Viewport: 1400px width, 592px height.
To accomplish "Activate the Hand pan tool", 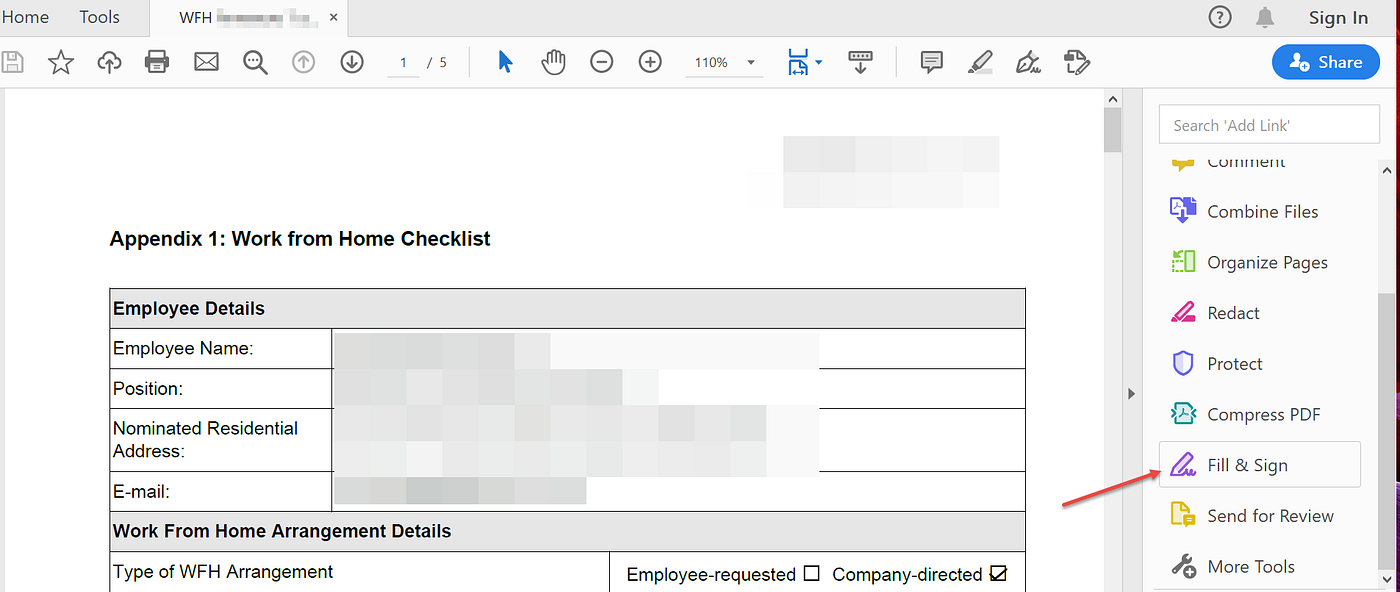I will (553, 62).
